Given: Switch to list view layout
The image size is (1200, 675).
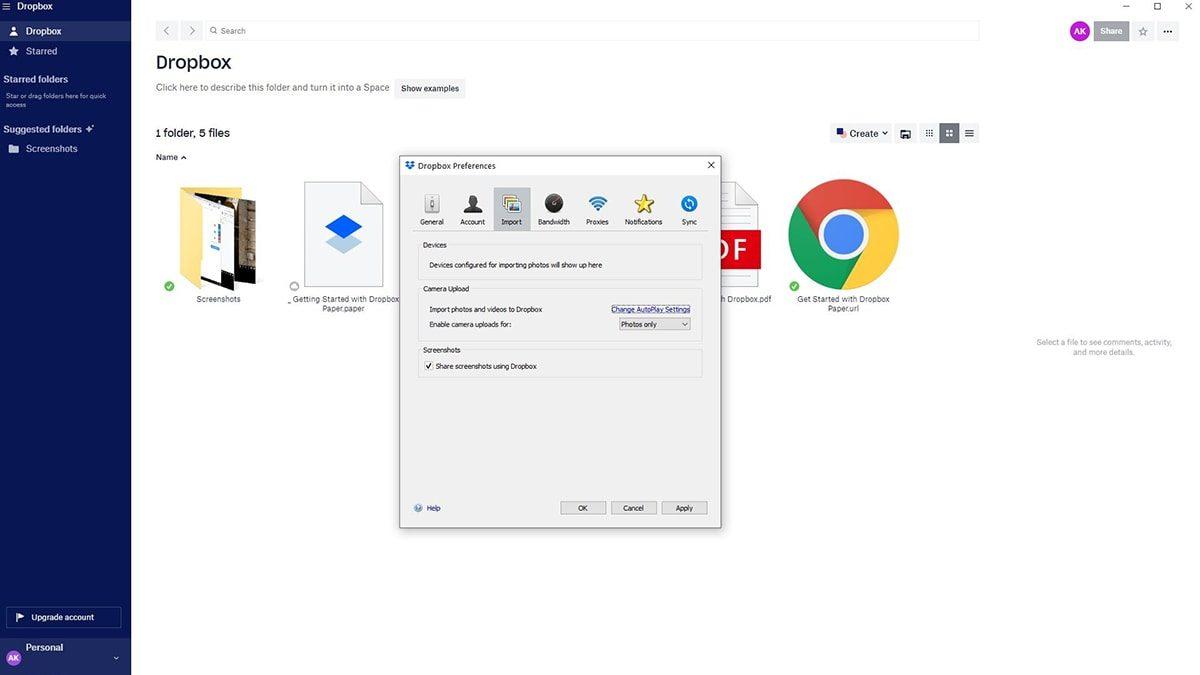Looking at the screenshot, I should [968, 132].
